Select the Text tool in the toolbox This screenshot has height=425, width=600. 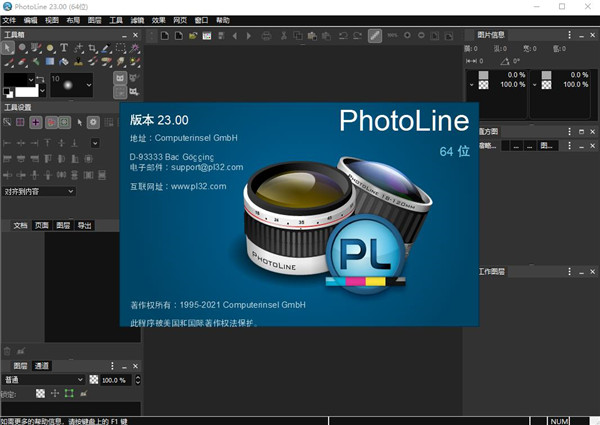click(x=64, y=47)
